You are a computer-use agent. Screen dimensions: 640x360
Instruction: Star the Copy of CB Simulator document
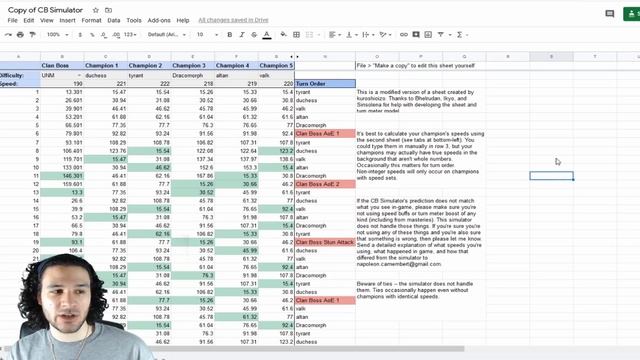(x=96, y=10)
